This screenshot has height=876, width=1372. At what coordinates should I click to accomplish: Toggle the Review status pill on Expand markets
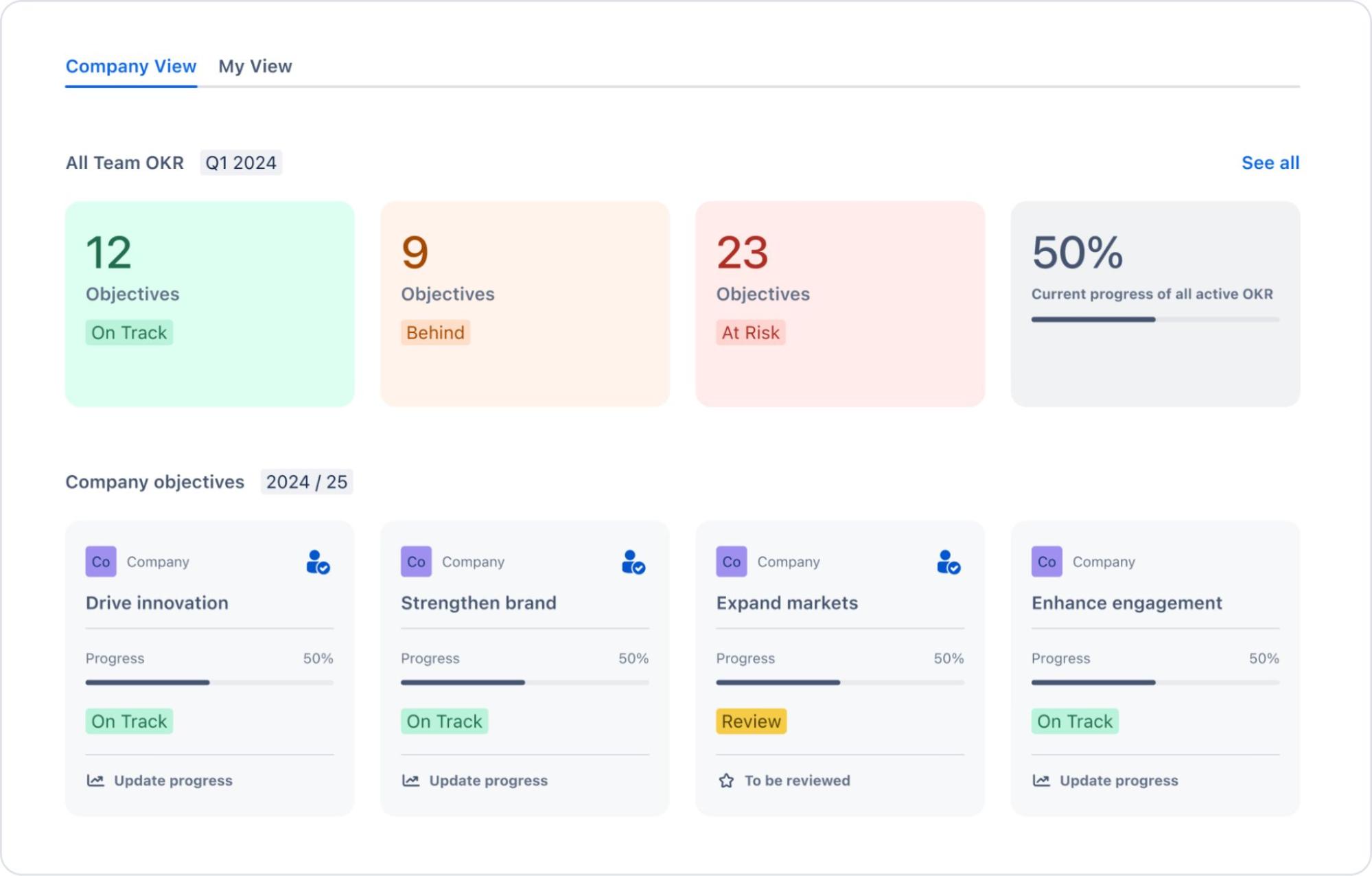click(x=751, y=722)
